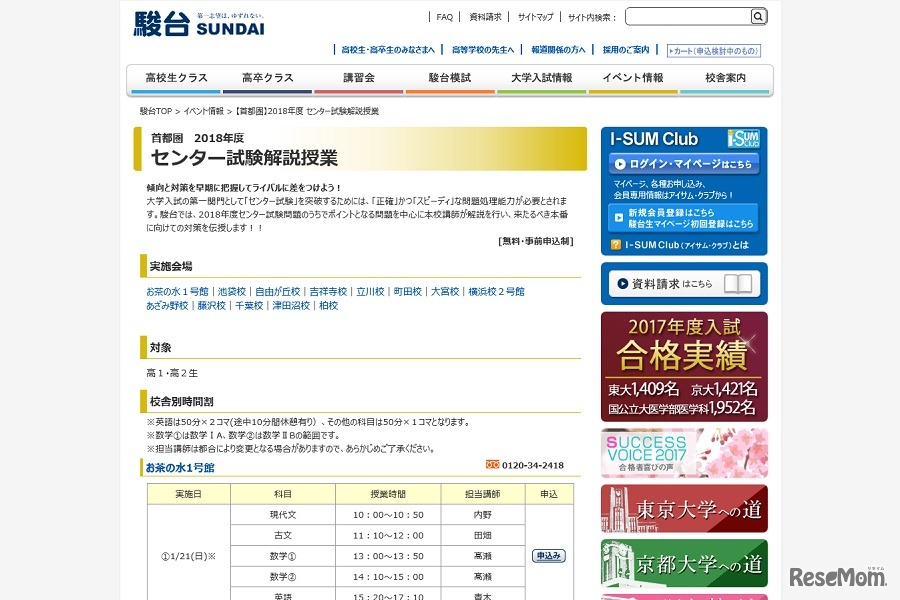Click the magnifier icon in the site search box

click(758, 16)
